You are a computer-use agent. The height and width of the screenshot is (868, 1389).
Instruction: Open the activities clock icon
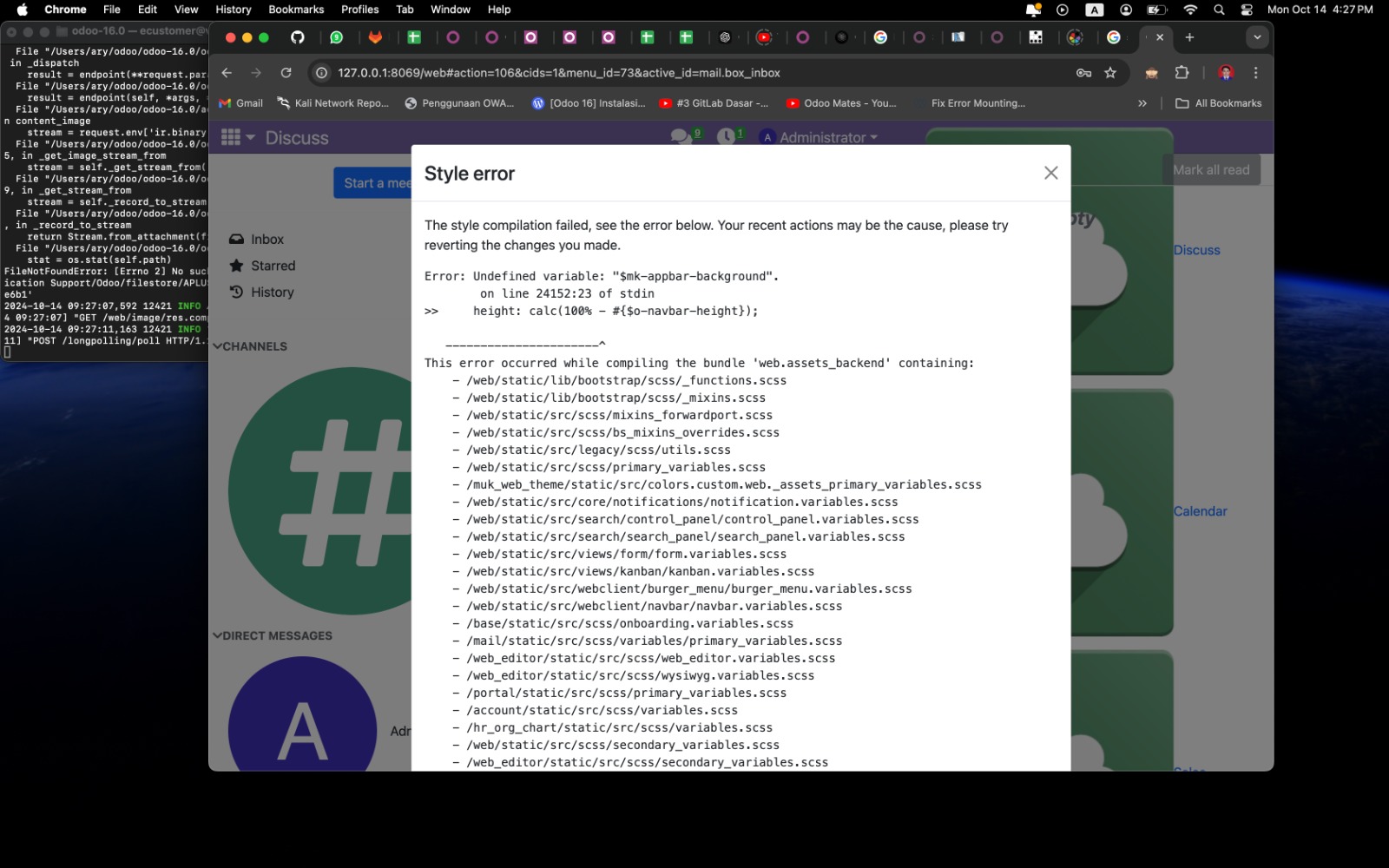click(x=726, y=137)
